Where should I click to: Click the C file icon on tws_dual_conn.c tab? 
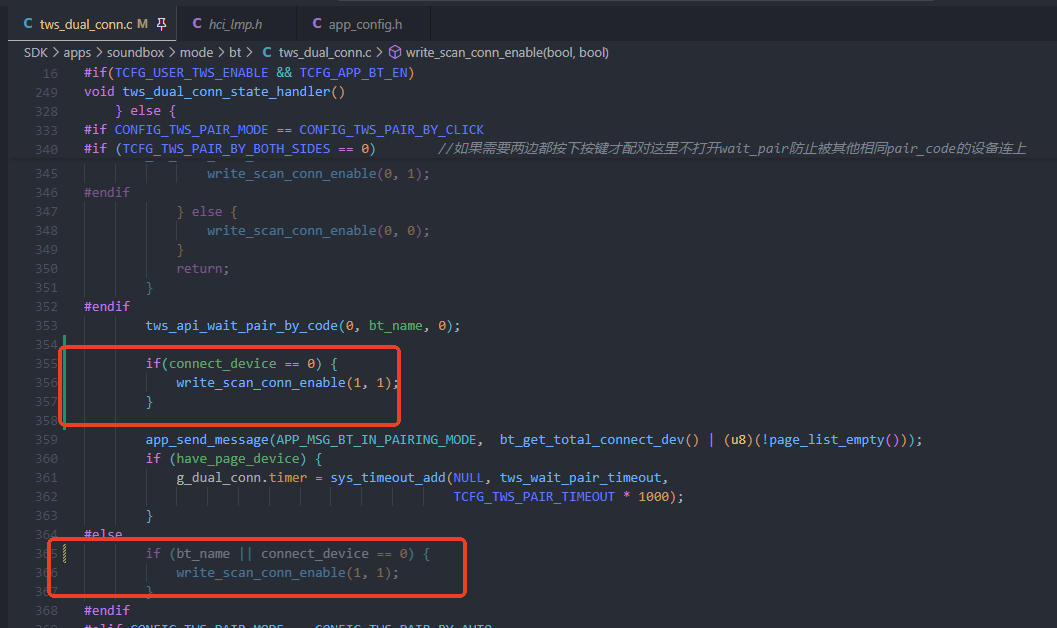28,24
